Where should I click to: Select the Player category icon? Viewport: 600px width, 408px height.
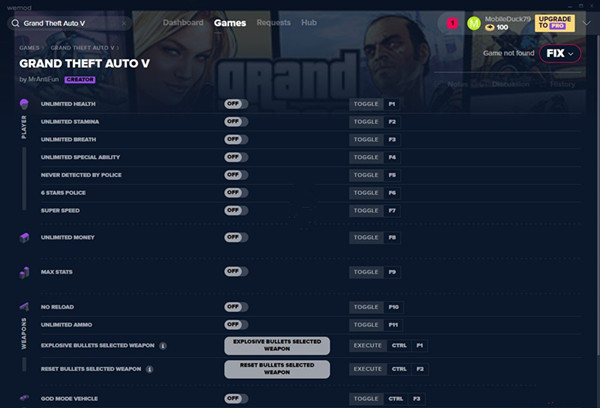24,104
